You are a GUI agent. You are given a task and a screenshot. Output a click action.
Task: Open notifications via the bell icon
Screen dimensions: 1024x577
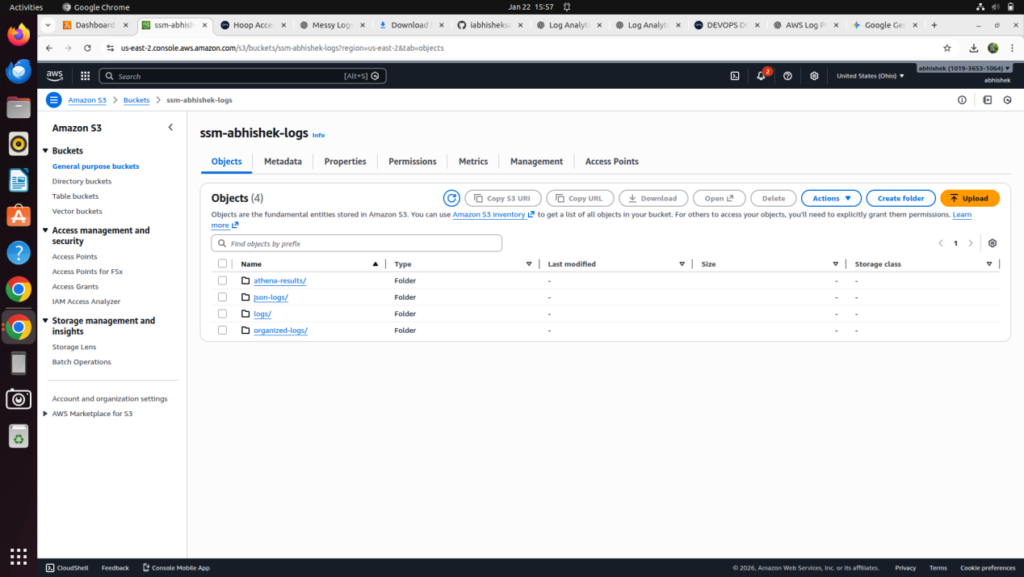759,75
